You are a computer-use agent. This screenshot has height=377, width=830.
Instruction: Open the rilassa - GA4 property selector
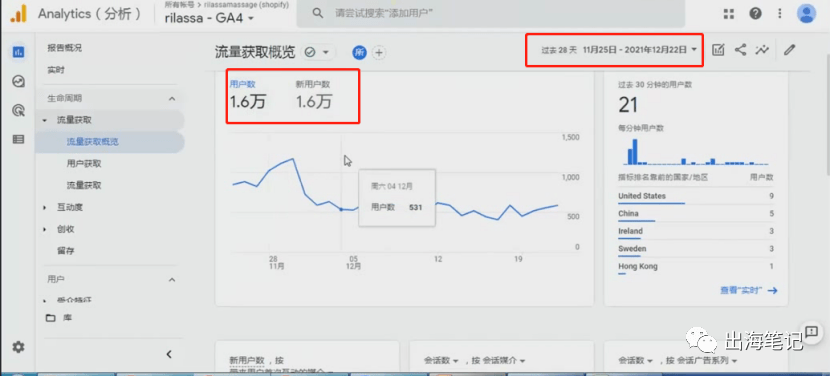tap(209, 19)
